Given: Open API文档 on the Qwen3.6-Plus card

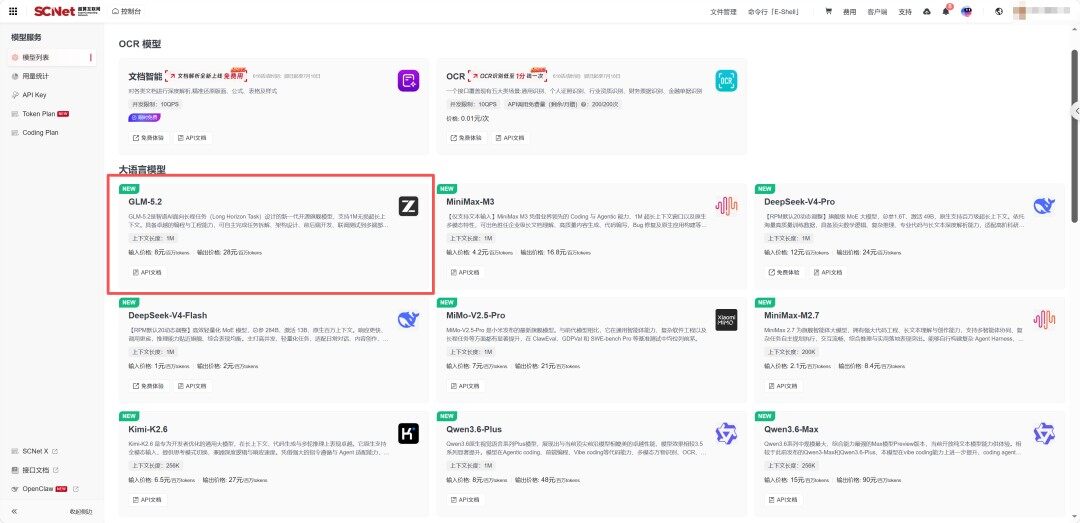Looking at the screenshot, I should [x=466, y=500].
